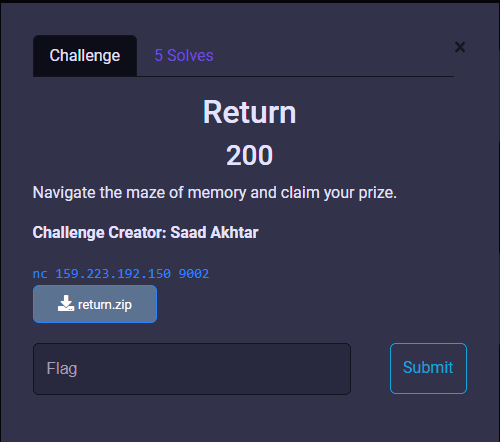Submit the flag
The height and width of the screenshot is (442, 500).
pos(428,368)
